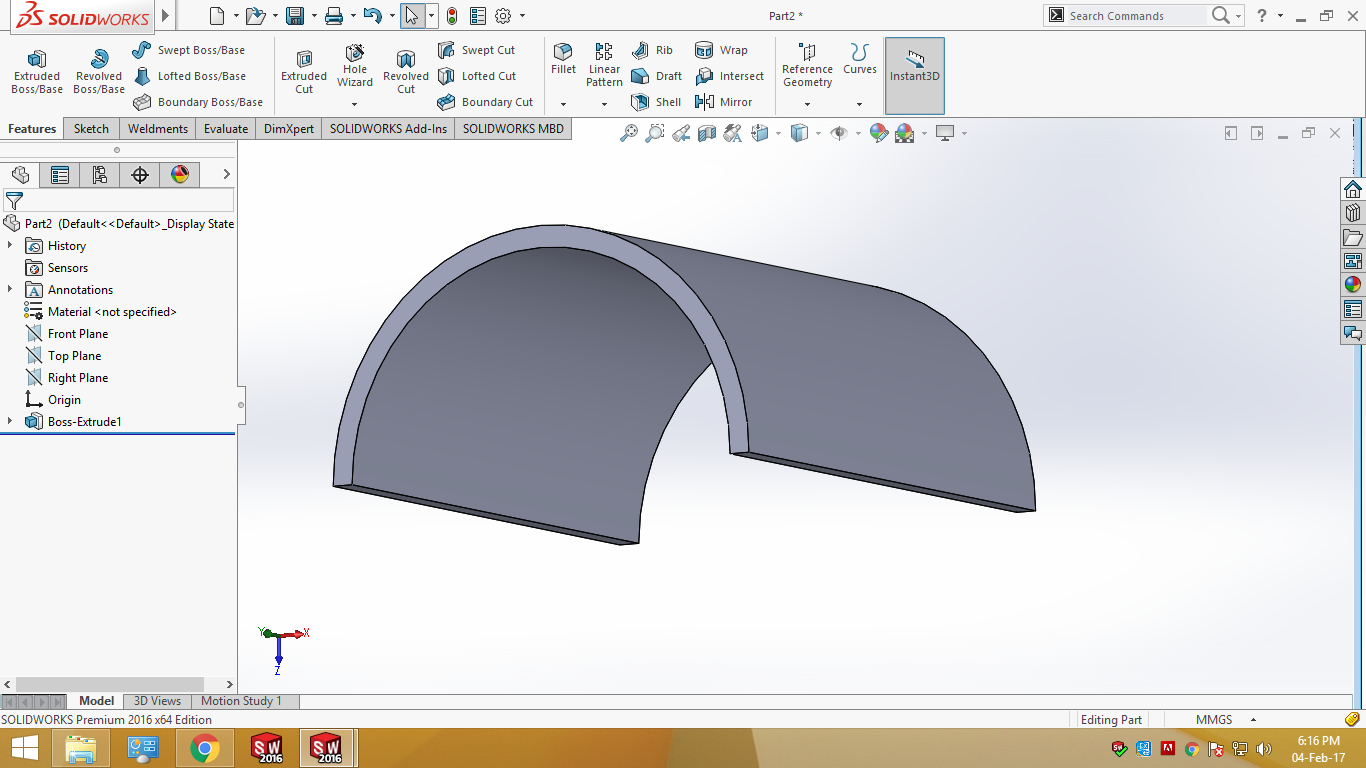Open the DisplayManager tab icon
Image resolution: width=1366 pixels, height=768 pixels.
point(180,175)
